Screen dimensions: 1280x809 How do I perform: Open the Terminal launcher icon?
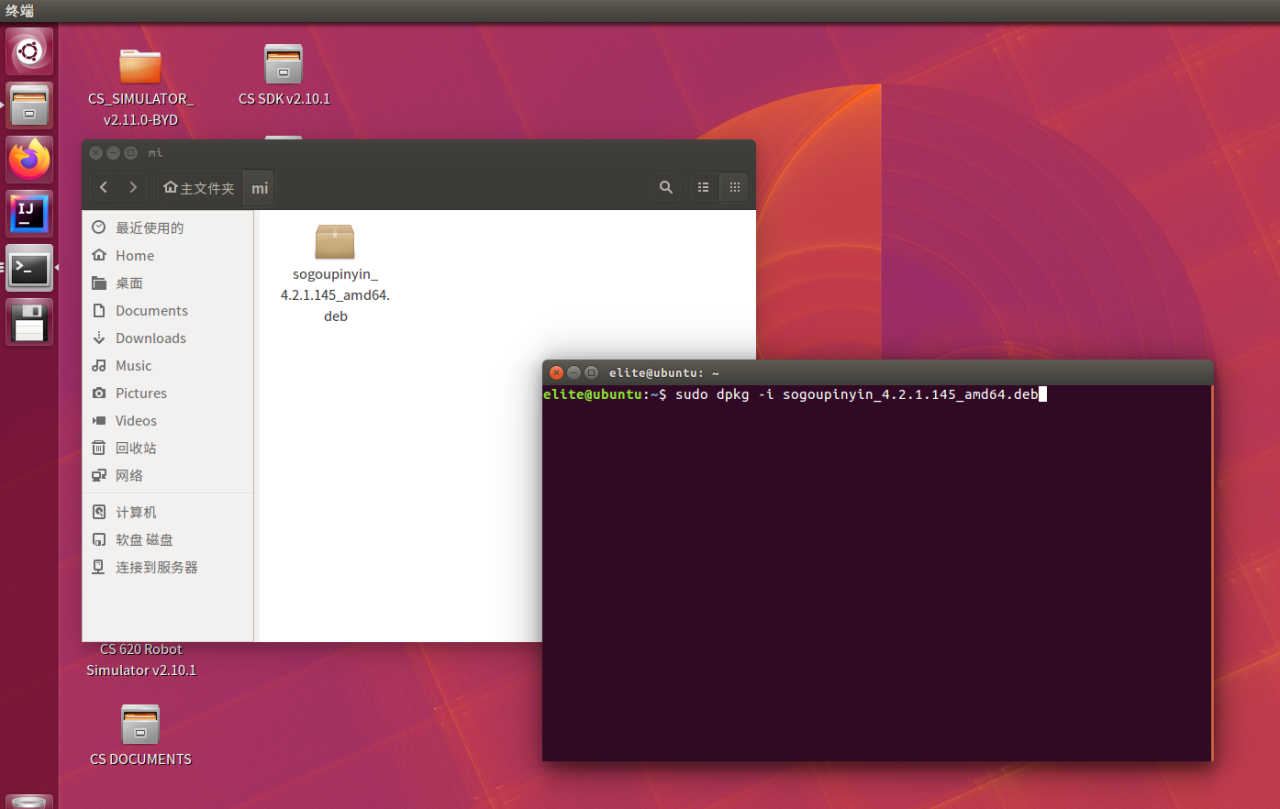29,267
